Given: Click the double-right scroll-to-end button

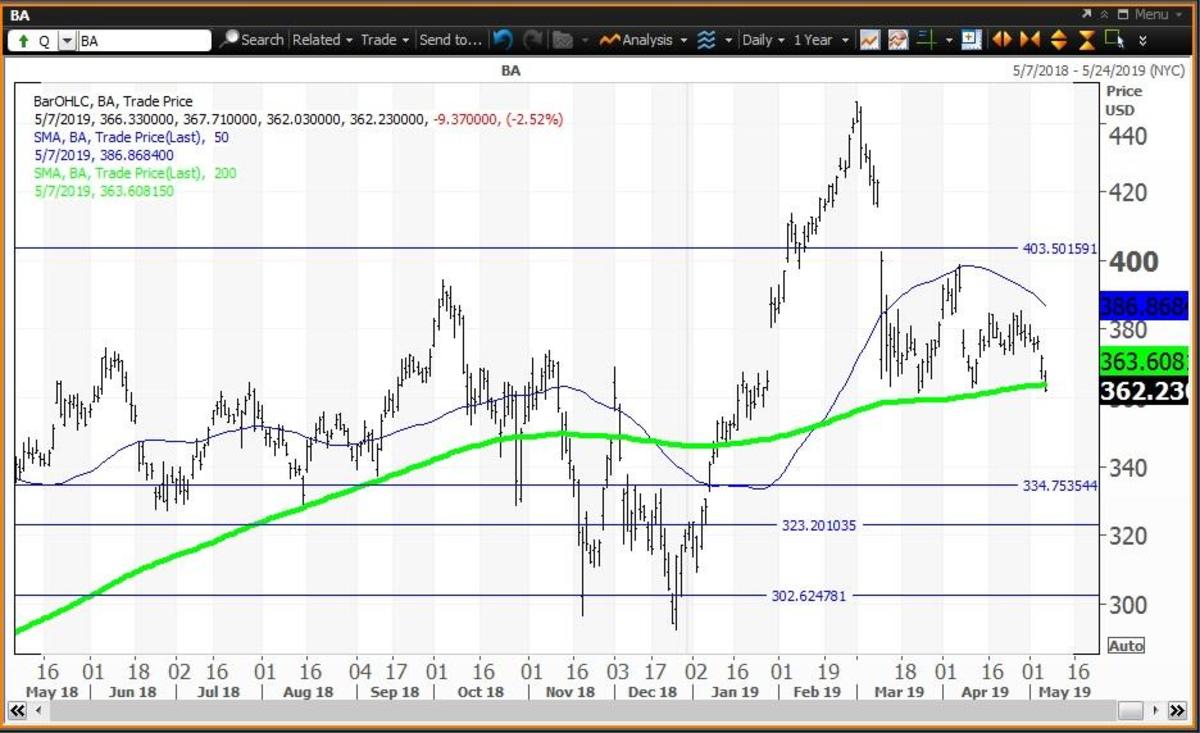Looking at the screenshot, I should [1176, 710].
